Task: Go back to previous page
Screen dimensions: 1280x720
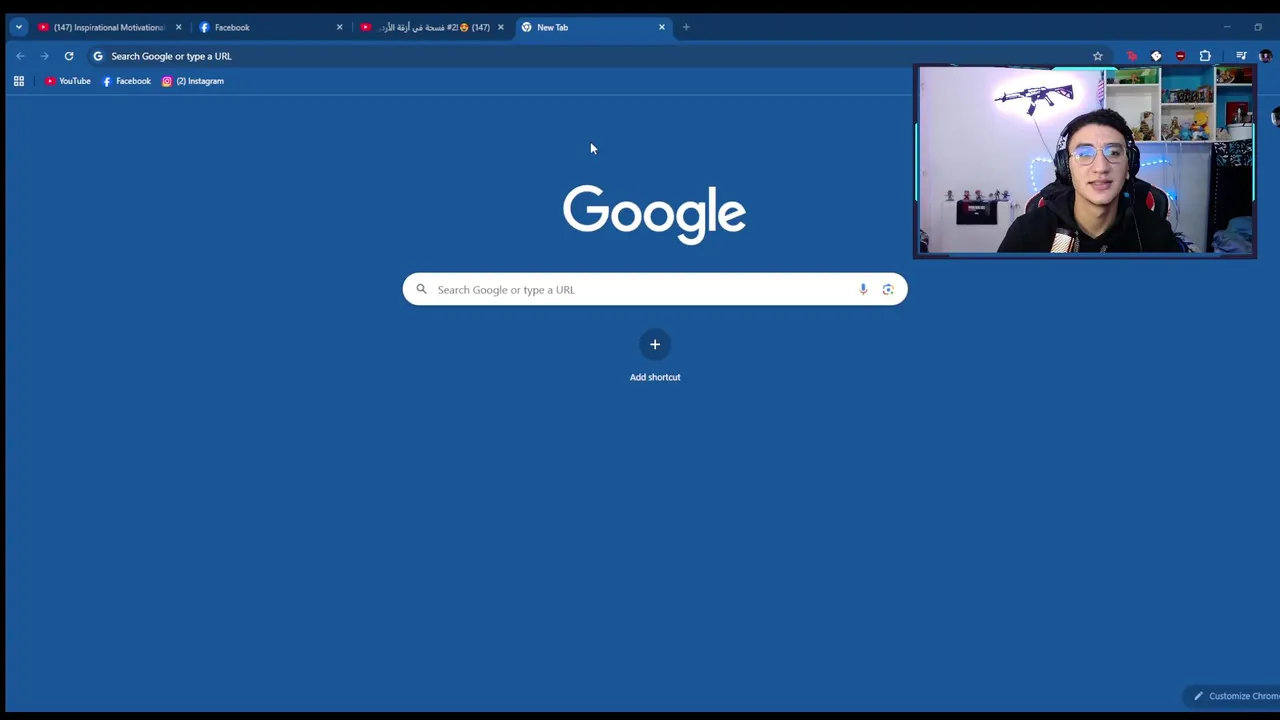Action: pyautogui.click(x=20, y=56)
